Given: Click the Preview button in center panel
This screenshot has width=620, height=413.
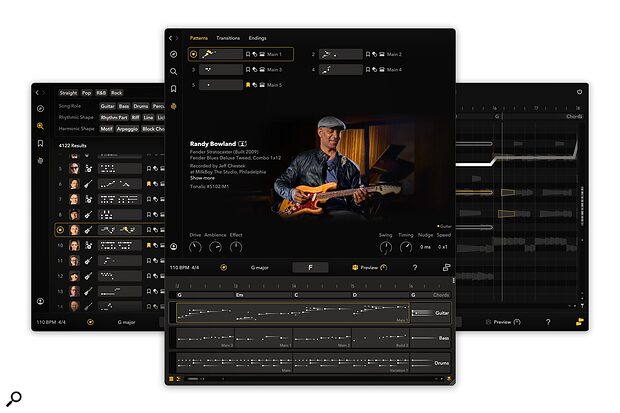Looking at the screenshot, I should pyautogui.click(x=368, y=267).
